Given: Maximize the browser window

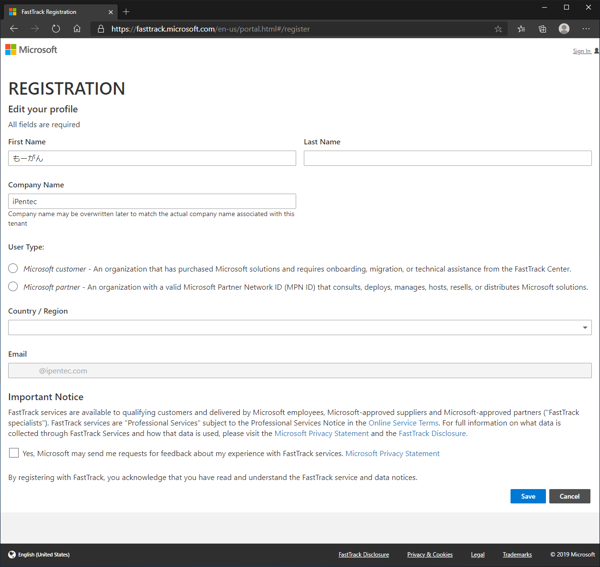Looking at the screenshot, I should coord(566,7).
